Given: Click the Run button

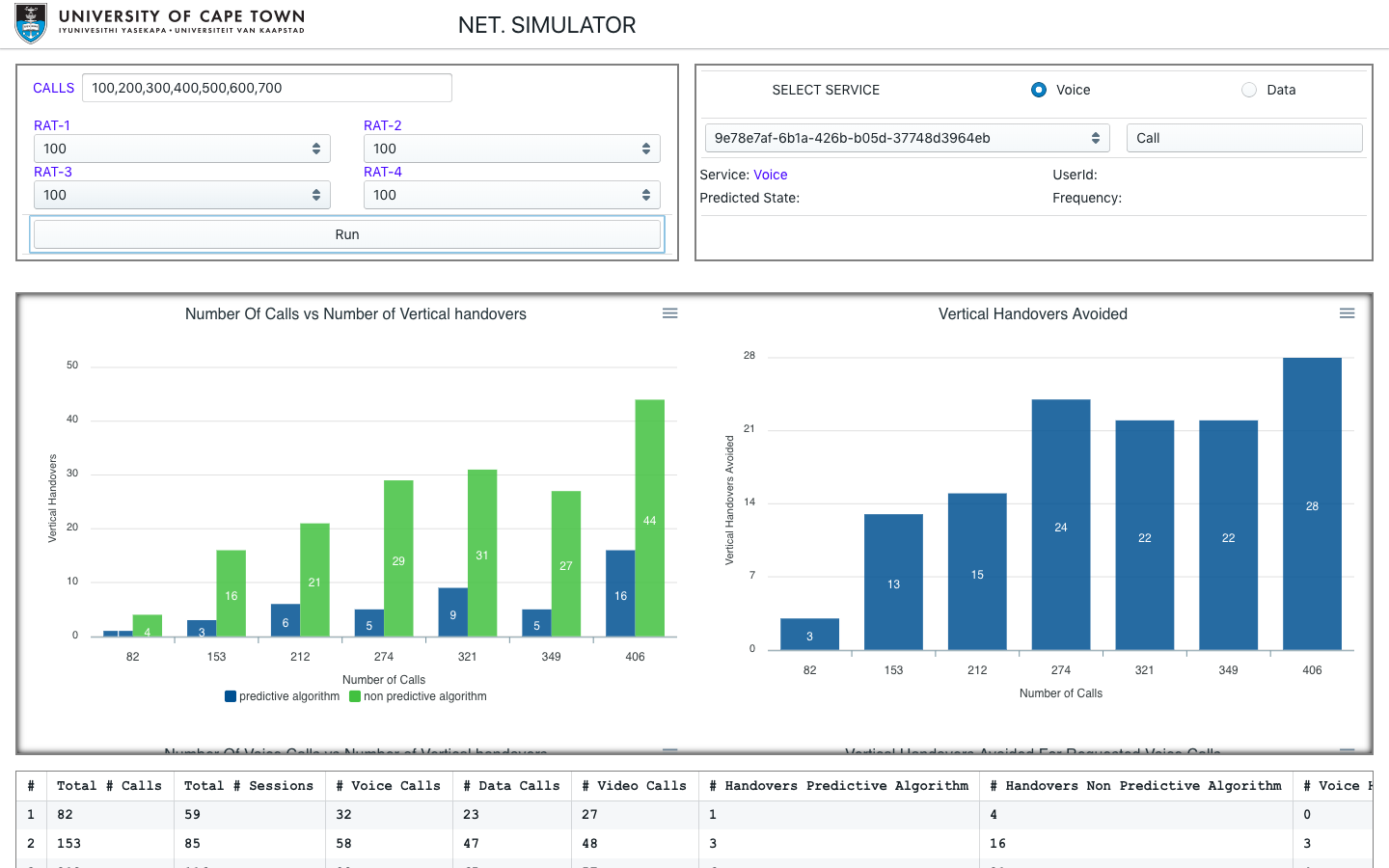Looking at the screenshot, I should (x=347, y=234).
